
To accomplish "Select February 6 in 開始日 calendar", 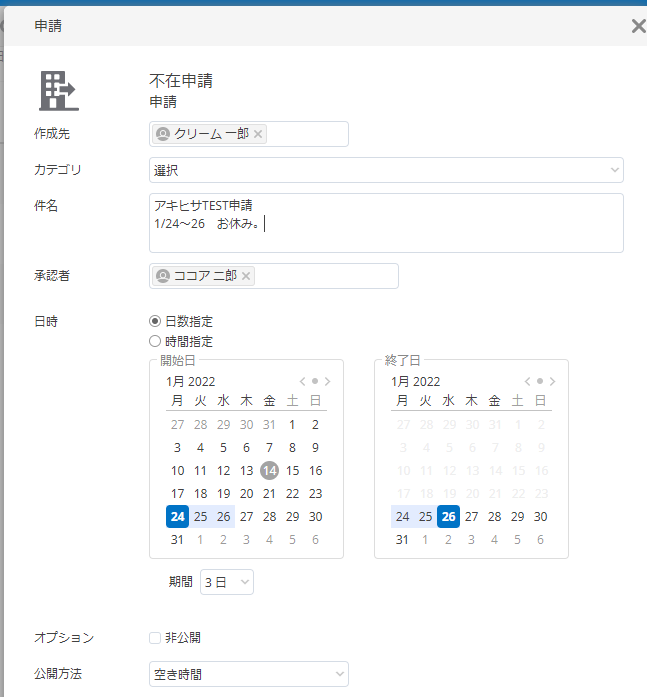I will pyautogui.click(x=315, y=540).
